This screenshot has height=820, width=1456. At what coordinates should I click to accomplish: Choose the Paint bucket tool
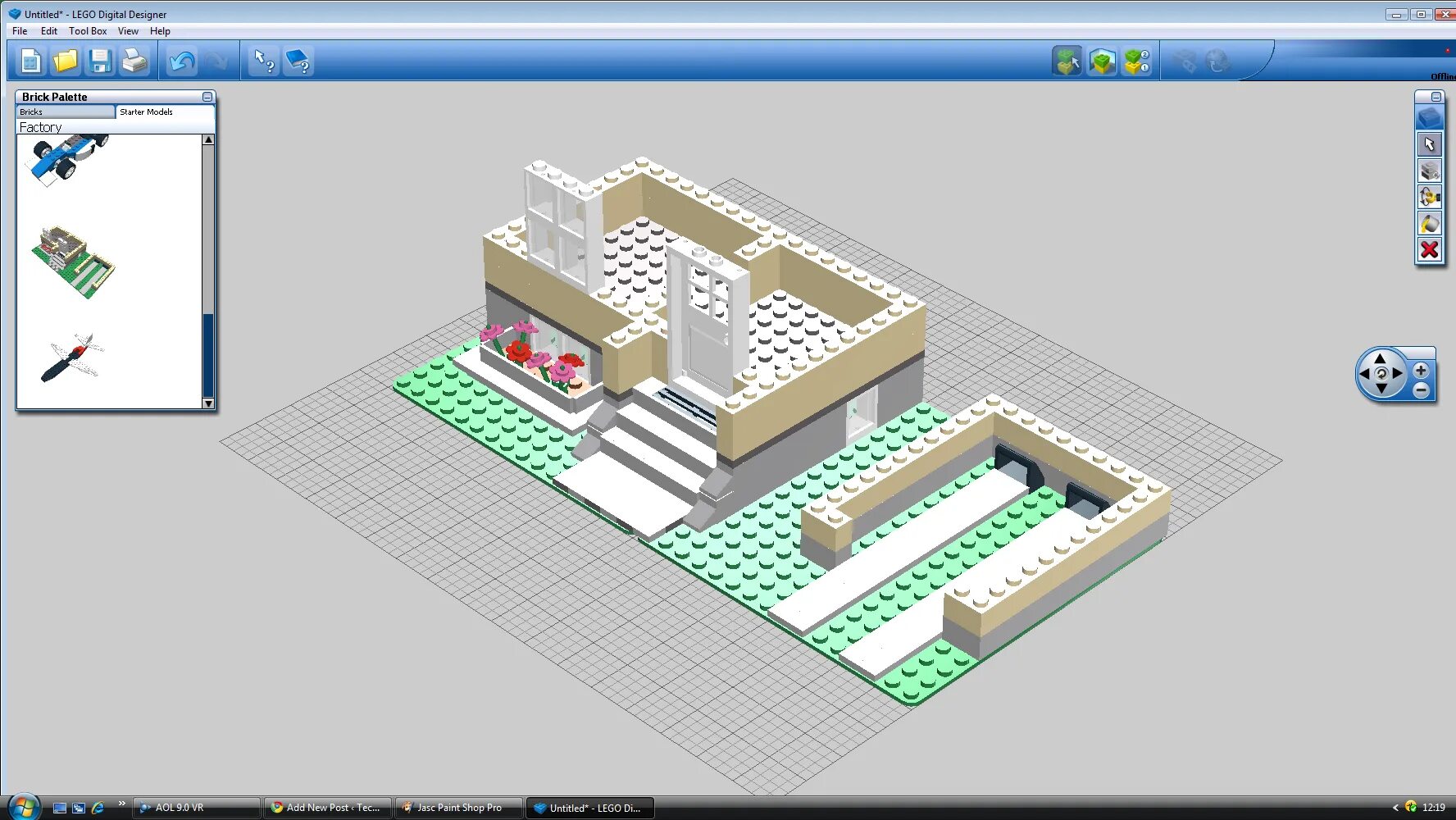pos(1430,223)
